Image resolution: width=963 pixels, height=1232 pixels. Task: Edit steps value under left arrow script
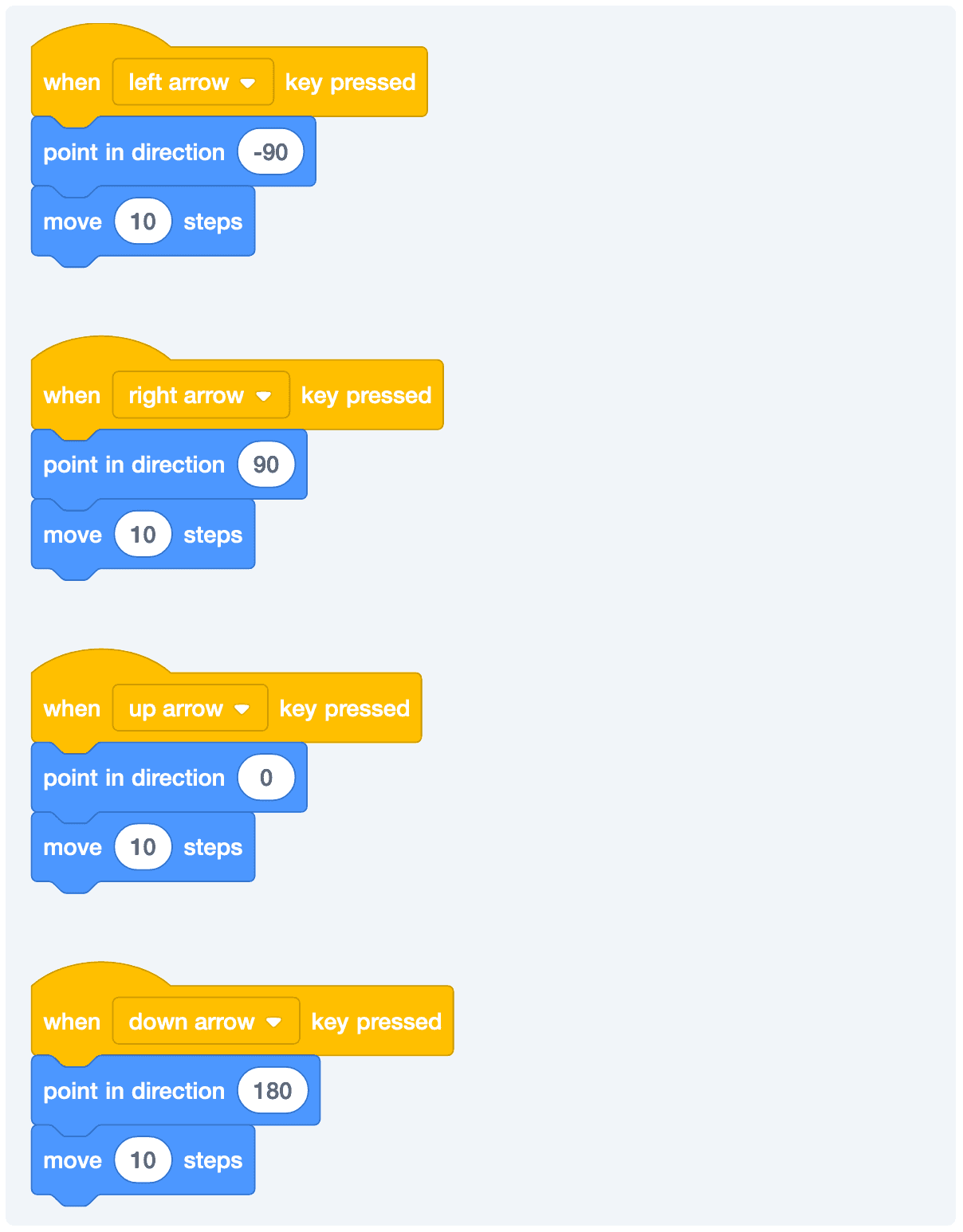tap(143, 222)
